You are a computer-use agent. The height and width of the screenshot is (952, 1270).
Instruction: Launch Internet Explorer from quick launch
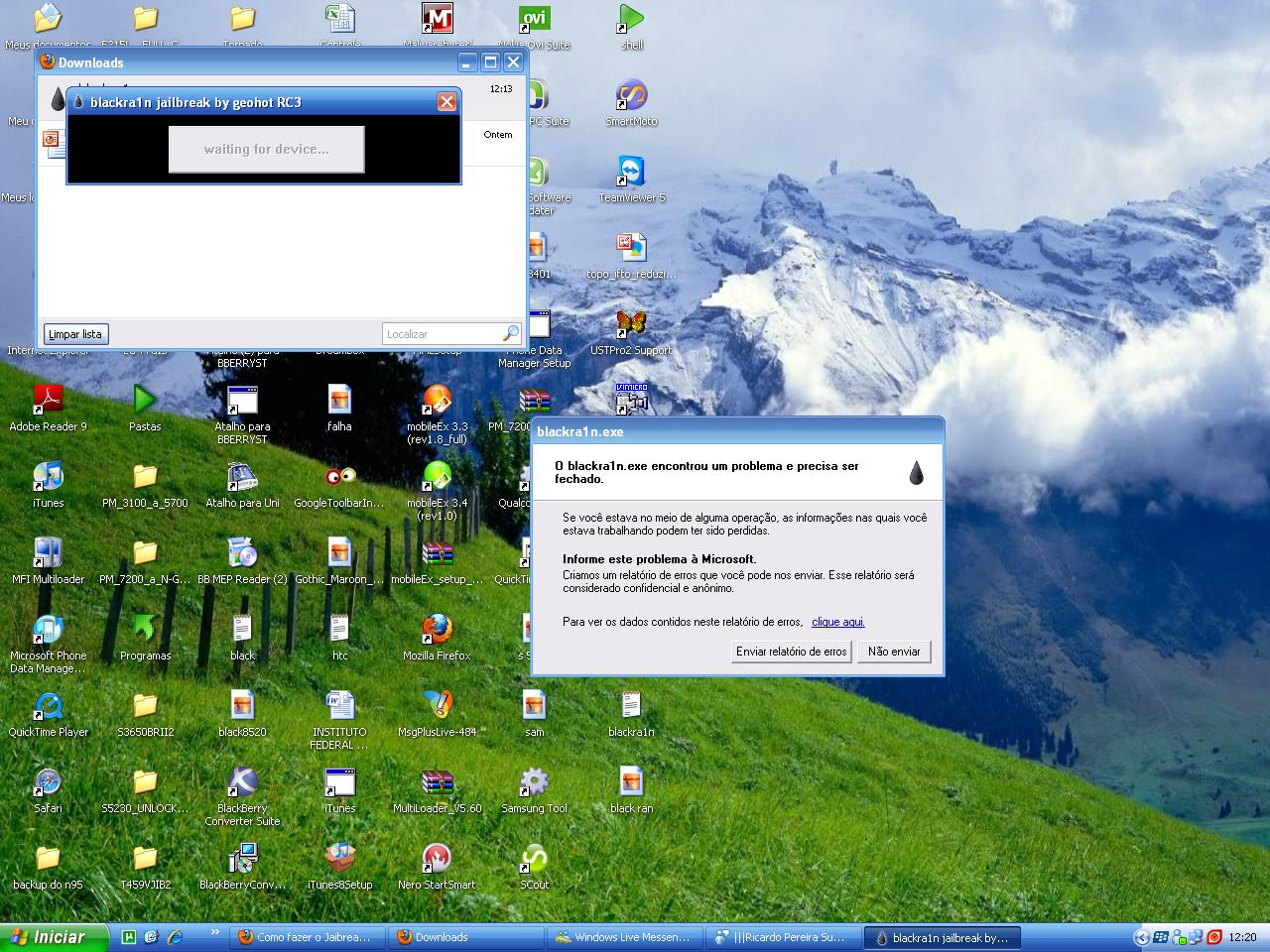pyautogui.click(x=175, y=936)
